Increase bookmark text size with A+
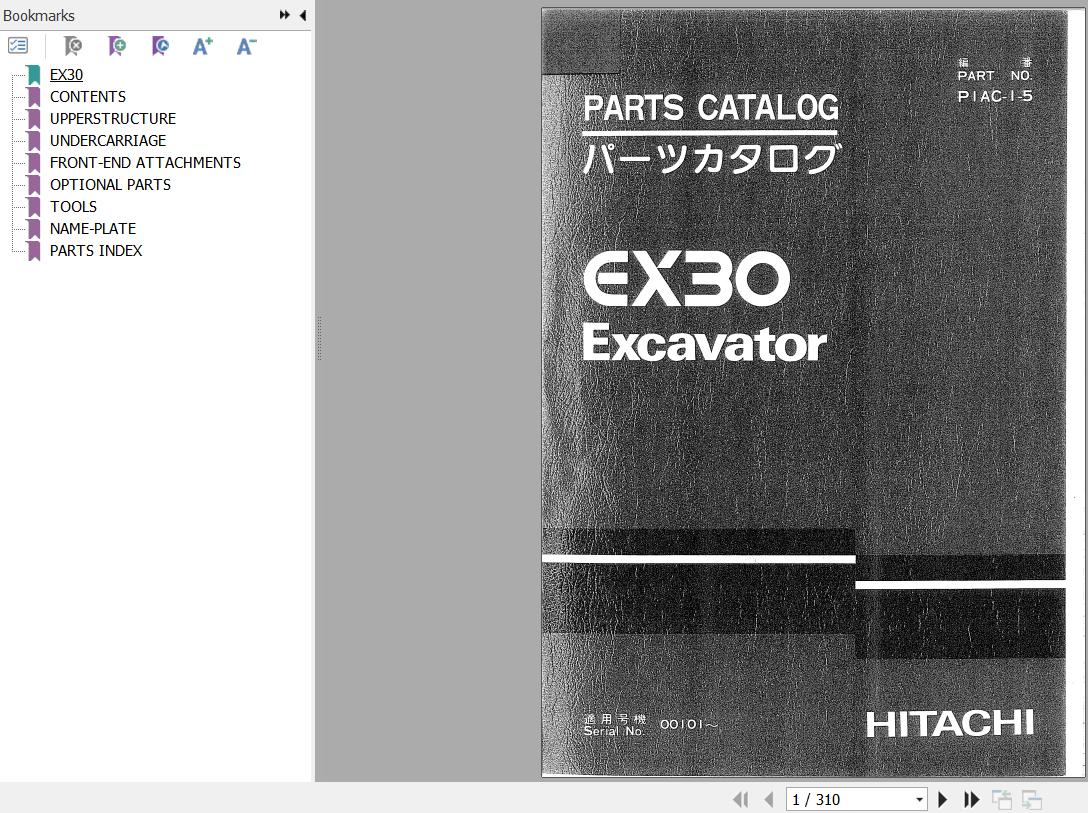The height and width of the screenshot is (813, 1088). [203, 46]
